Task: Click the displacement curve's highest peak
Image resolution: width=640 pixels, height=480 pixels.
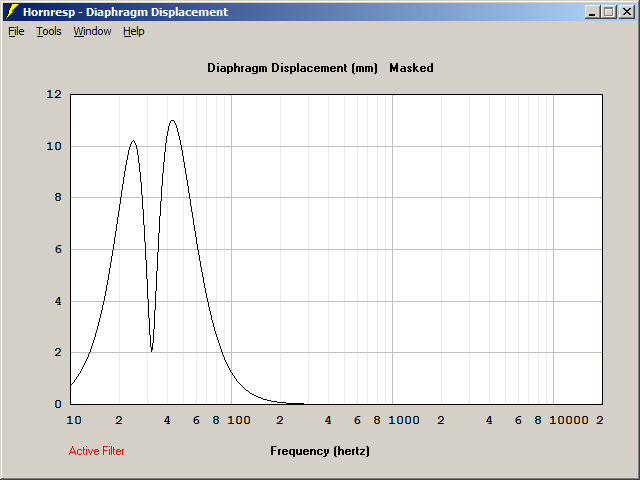Action: pos(172,120)
